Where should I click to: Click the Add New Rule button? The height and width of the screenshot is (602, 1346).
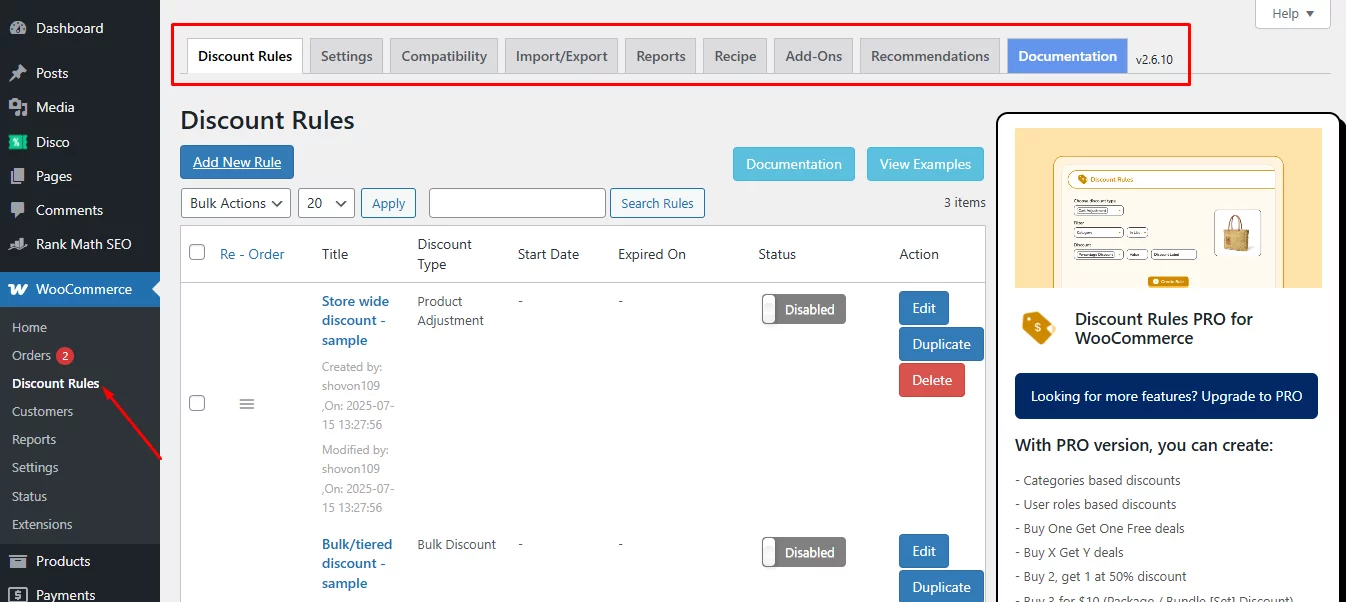237,162
